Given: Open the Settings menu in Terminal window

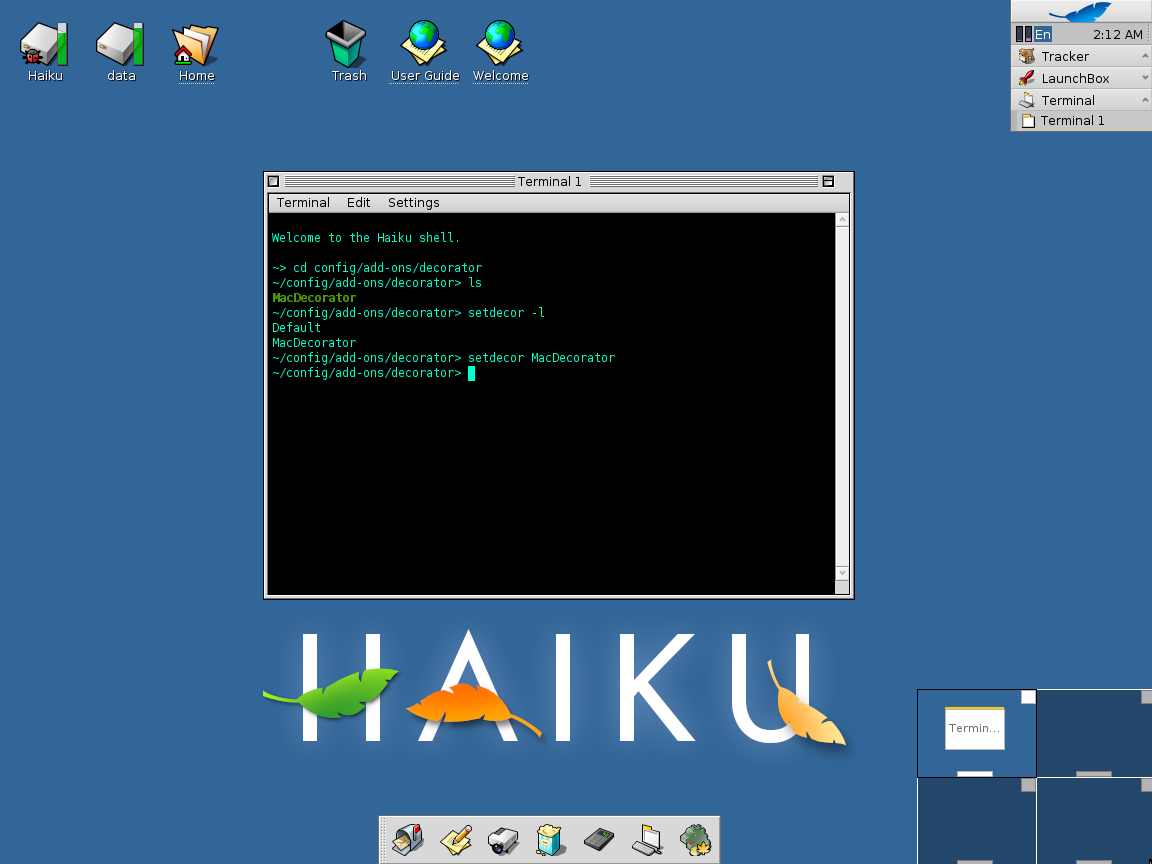Looking at the screenshot, I should pyautogui.click(x=414, y=203).
